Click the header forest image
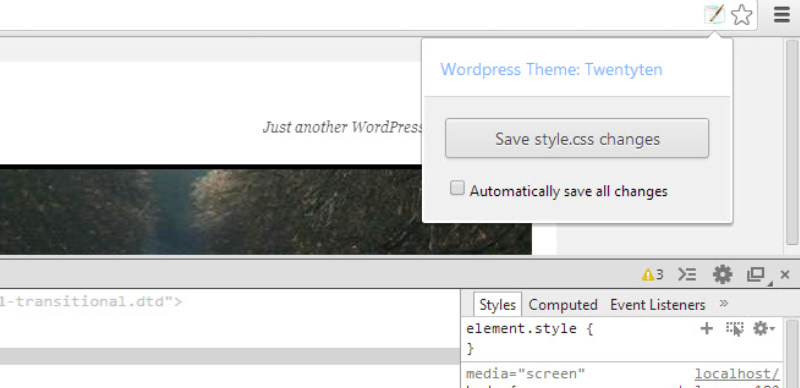The image size is (800, 388). [x=266, y=211]
